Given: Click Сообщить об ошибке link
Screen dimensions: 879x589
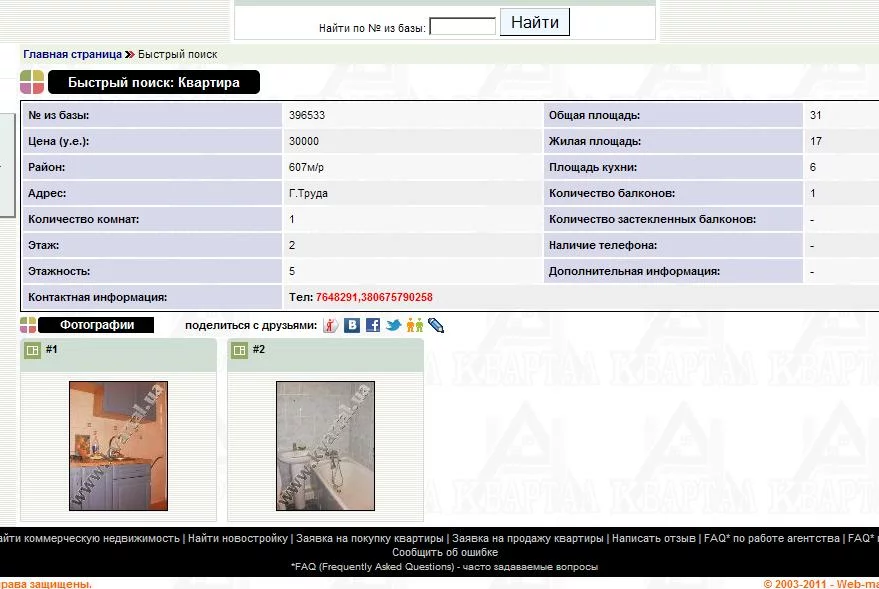Looking at the screenshot, I should (x=445, y=552).
